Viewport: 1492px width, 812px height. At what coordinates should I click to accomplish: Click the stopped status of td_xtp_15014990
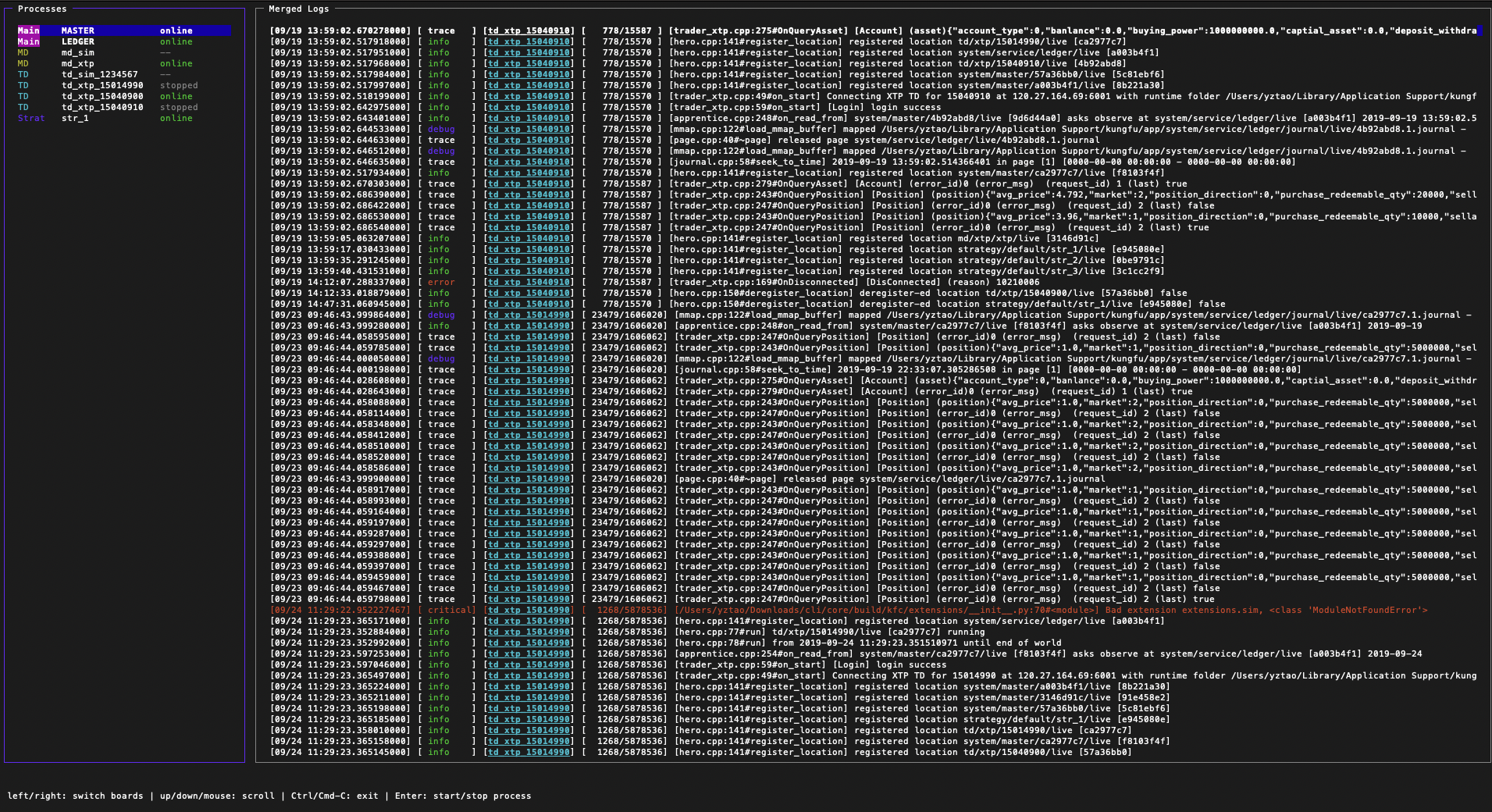179,85
